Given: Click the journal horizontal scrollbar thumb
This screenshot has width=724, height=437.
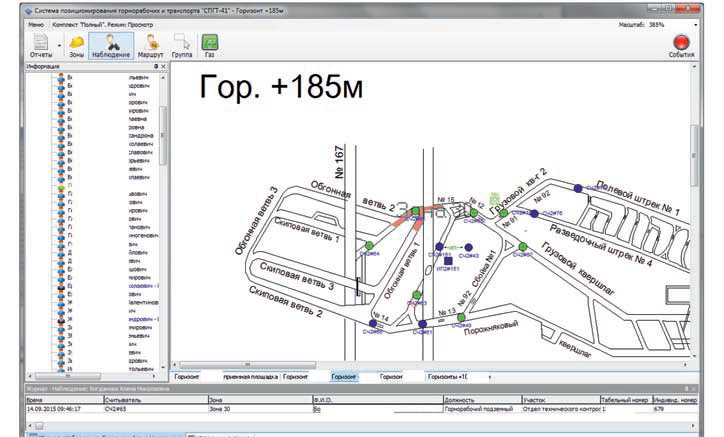Looking at the screenshot, I should pyautogui.click(x=39, y=425).
